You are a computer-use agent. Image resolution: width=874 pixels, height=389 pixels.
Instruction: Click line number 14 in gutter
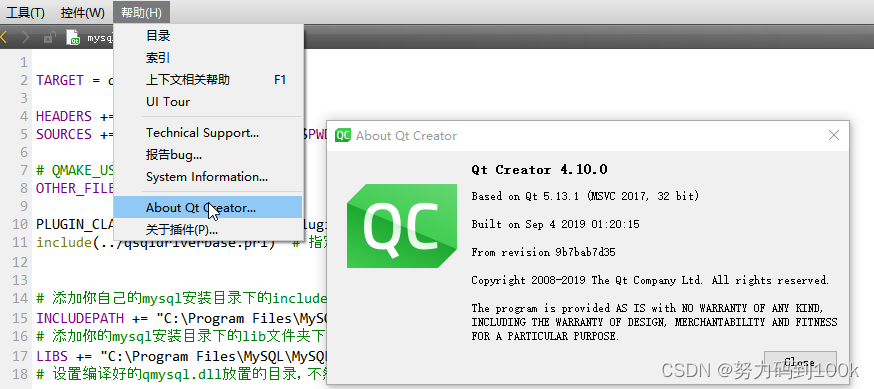20,298
